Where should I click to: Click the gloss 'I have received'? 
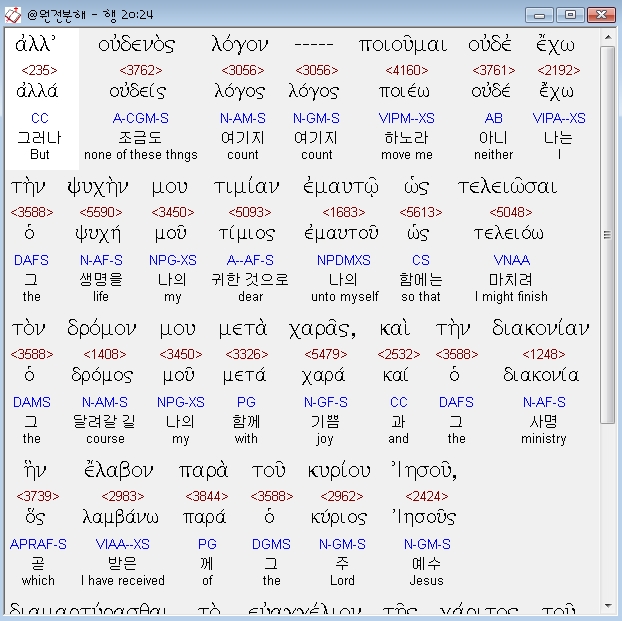pos(123,581)
